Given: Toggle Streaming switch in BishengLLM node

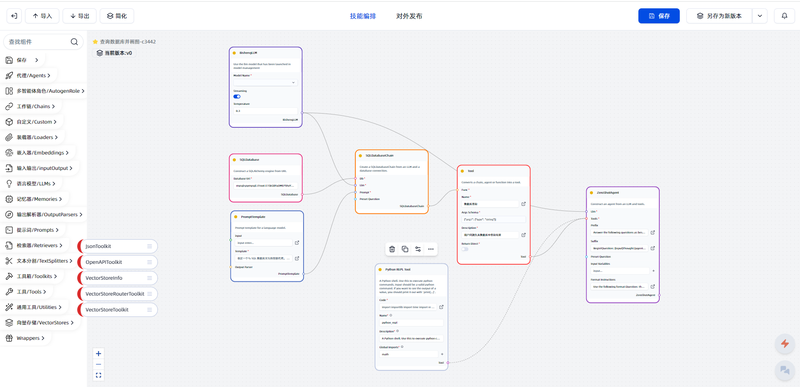Looking at the screenshot, I should tap(237, 96).
